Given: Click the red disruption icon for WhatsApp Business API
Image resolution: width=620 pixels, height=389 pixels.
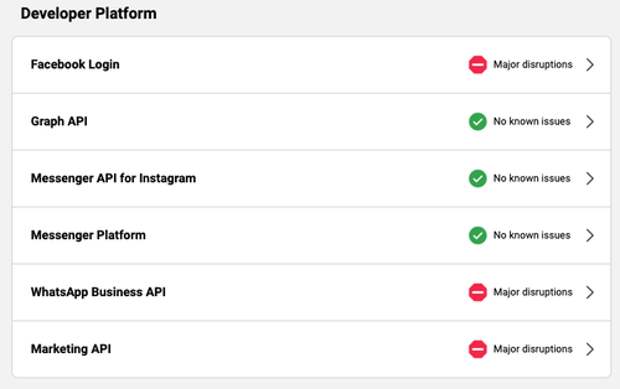Looking at the screenshot, I should pos(478,292).
